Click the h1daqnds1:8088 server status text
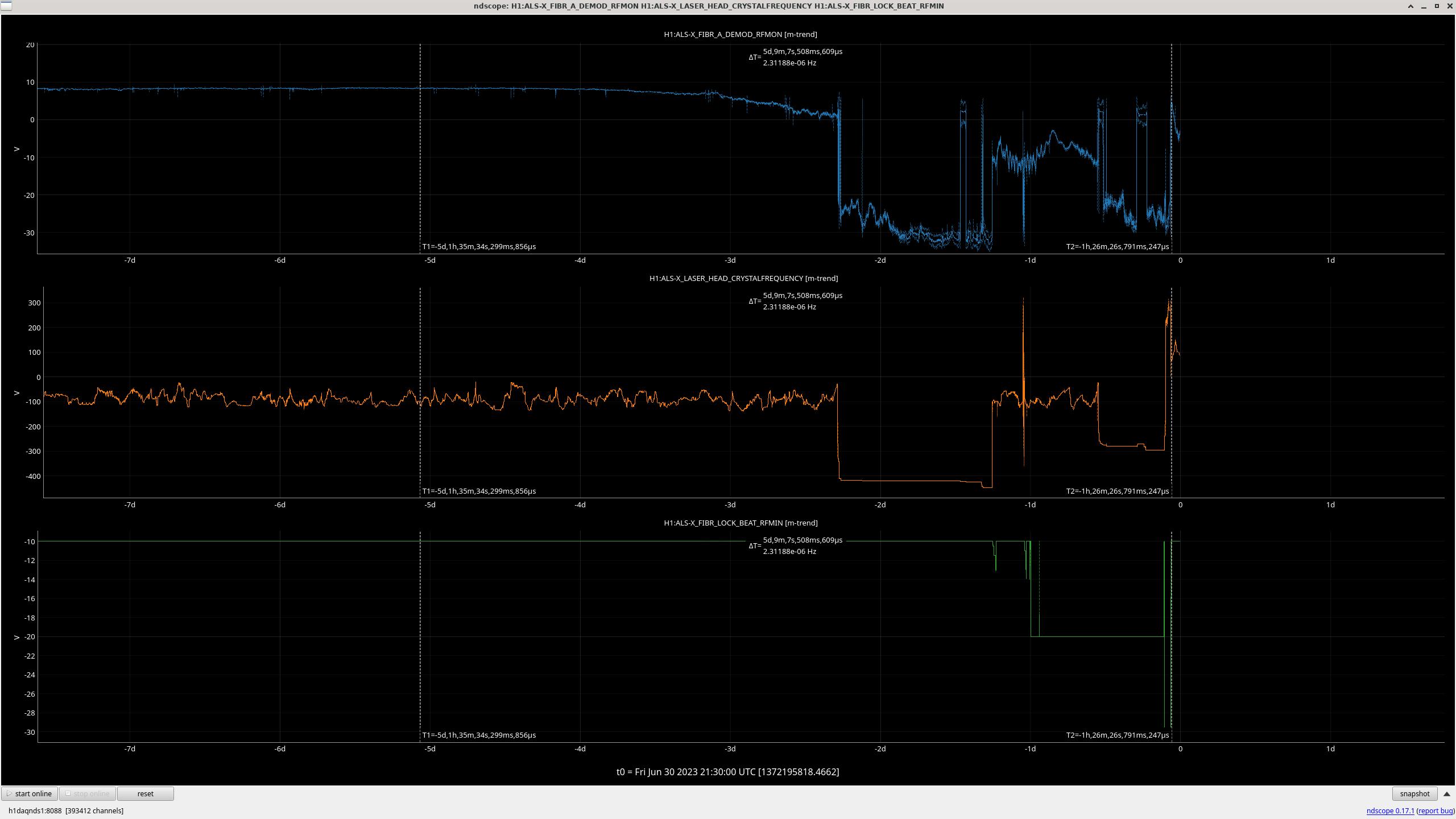This screenshot has height=819, width=1456. pos(35,810)
